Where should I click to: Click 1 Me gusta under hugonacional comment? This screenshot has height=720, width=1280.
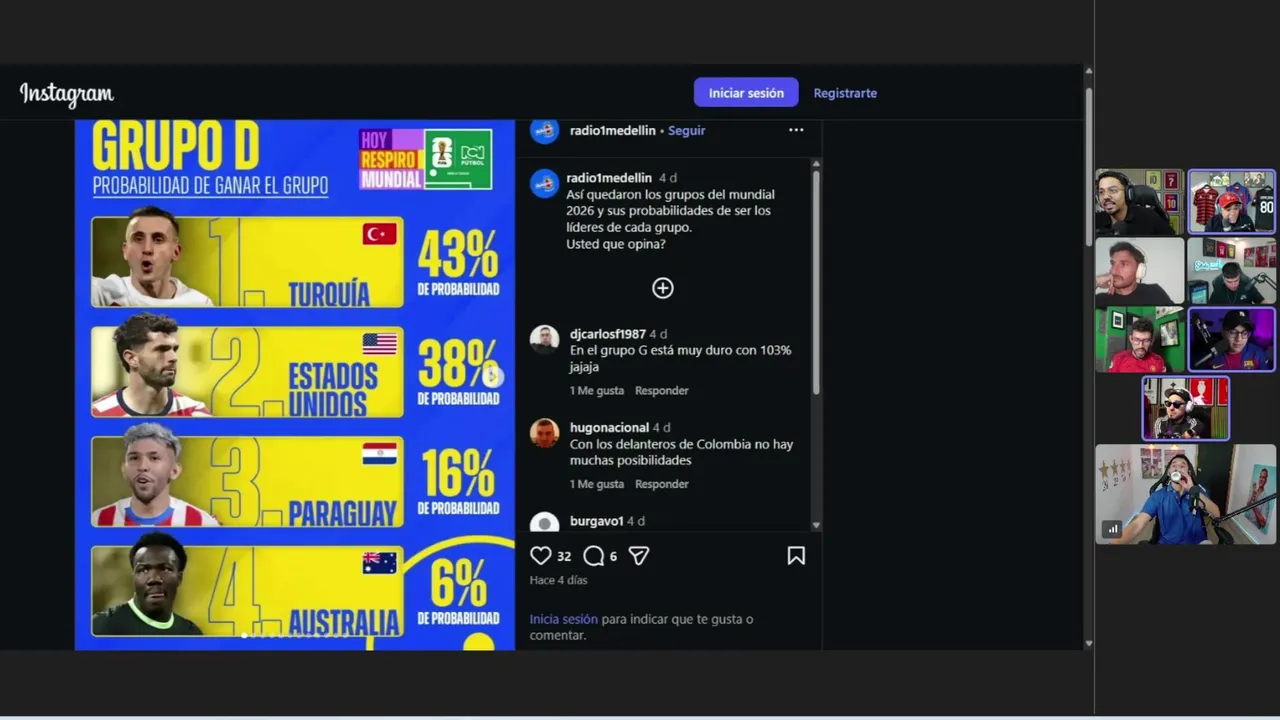click(x=597, y=484)
